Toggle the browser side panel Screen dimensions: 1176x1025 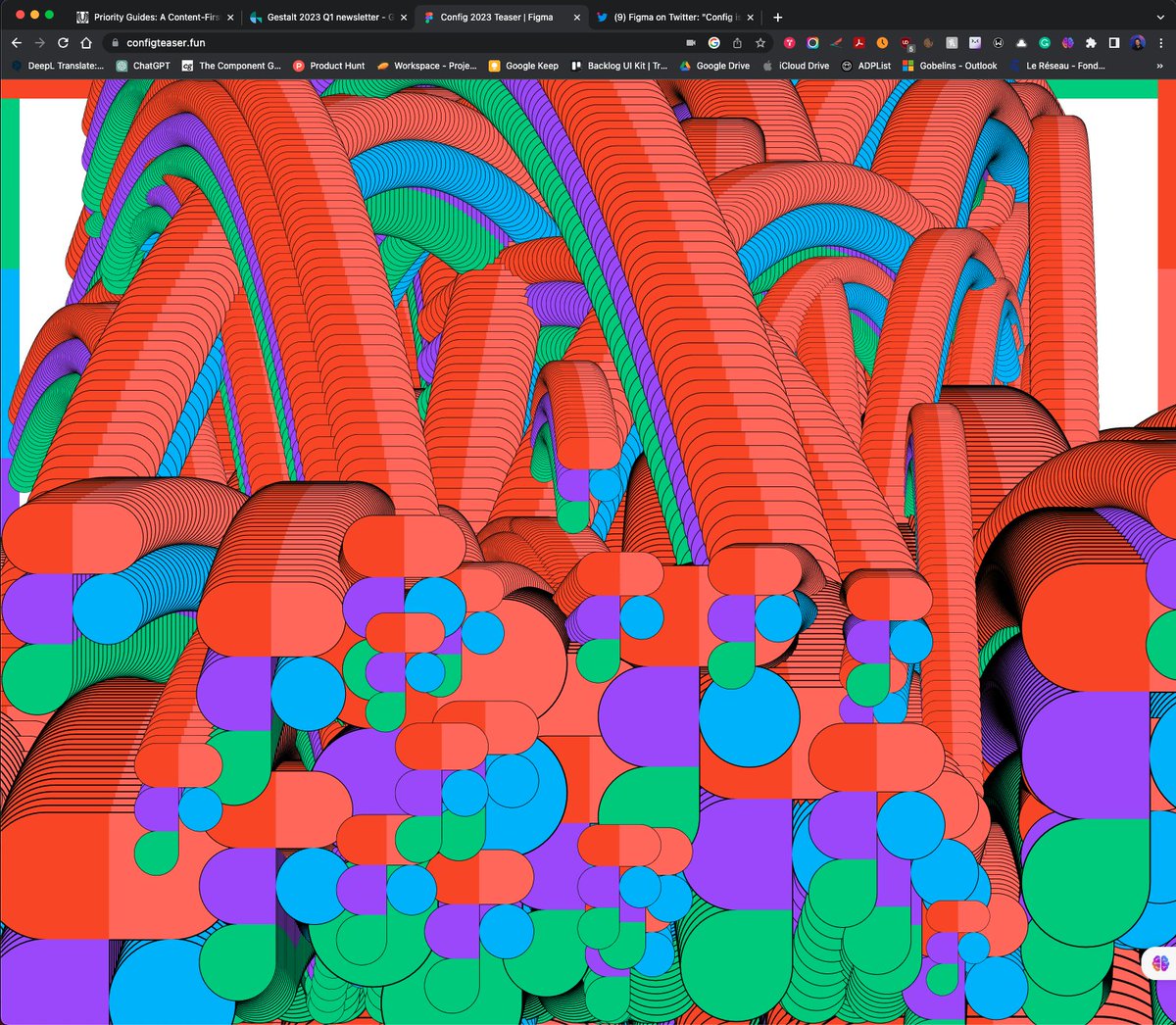tap(1114, 43)
